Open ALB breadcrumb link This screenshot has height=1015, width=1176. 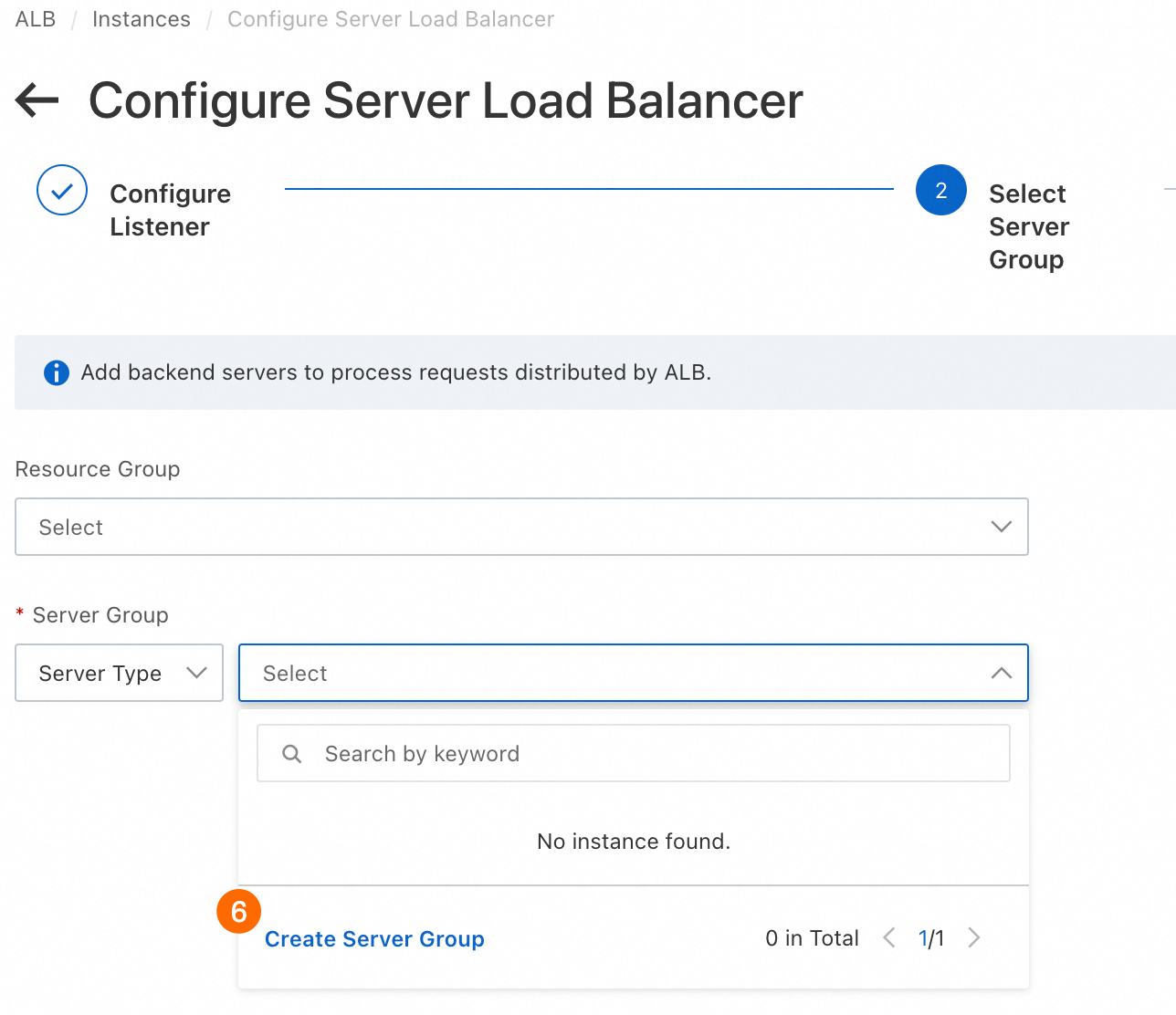click(36, 19)
